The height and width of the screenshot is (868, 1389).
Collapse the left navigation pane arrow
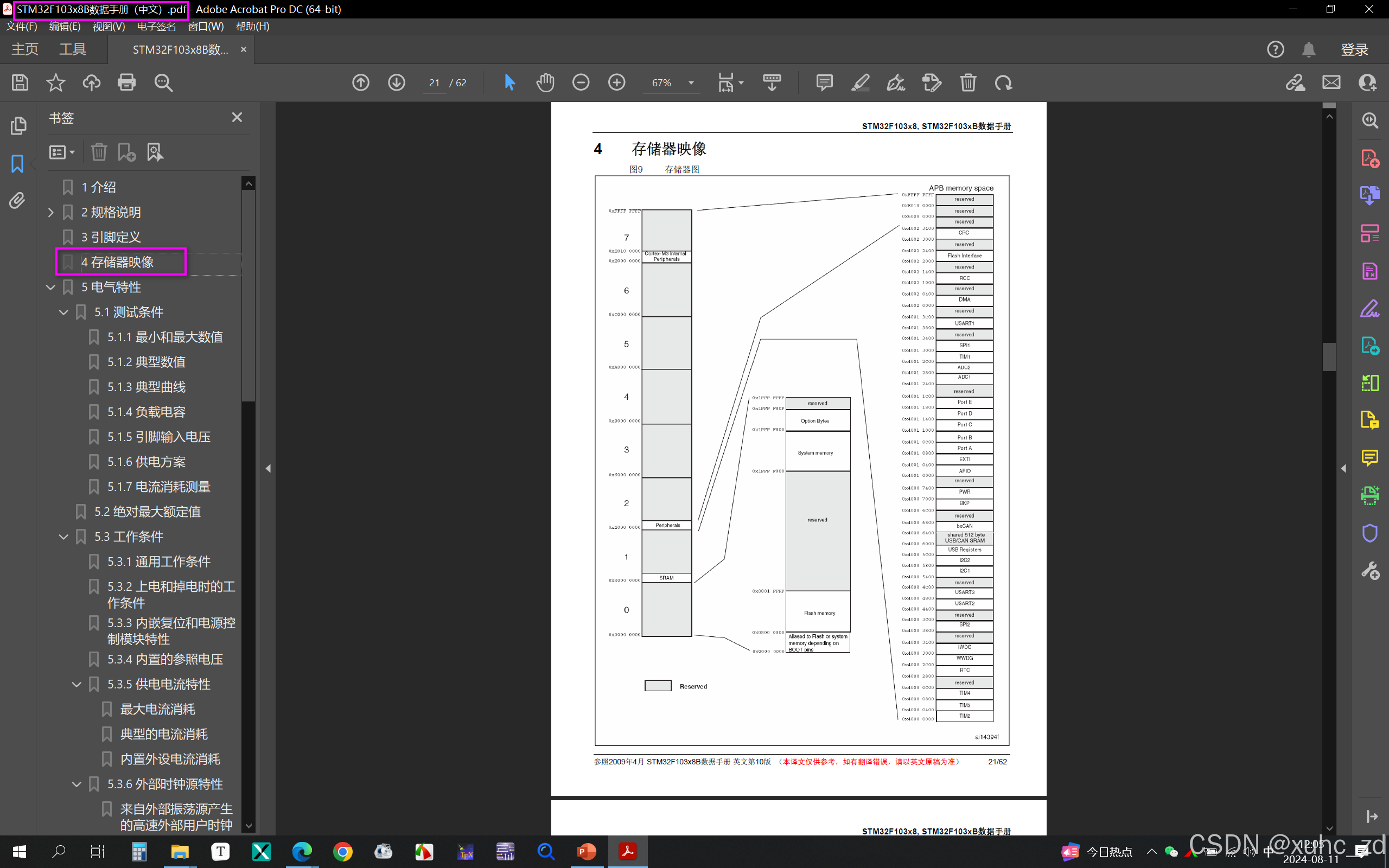tap(268, 468)
